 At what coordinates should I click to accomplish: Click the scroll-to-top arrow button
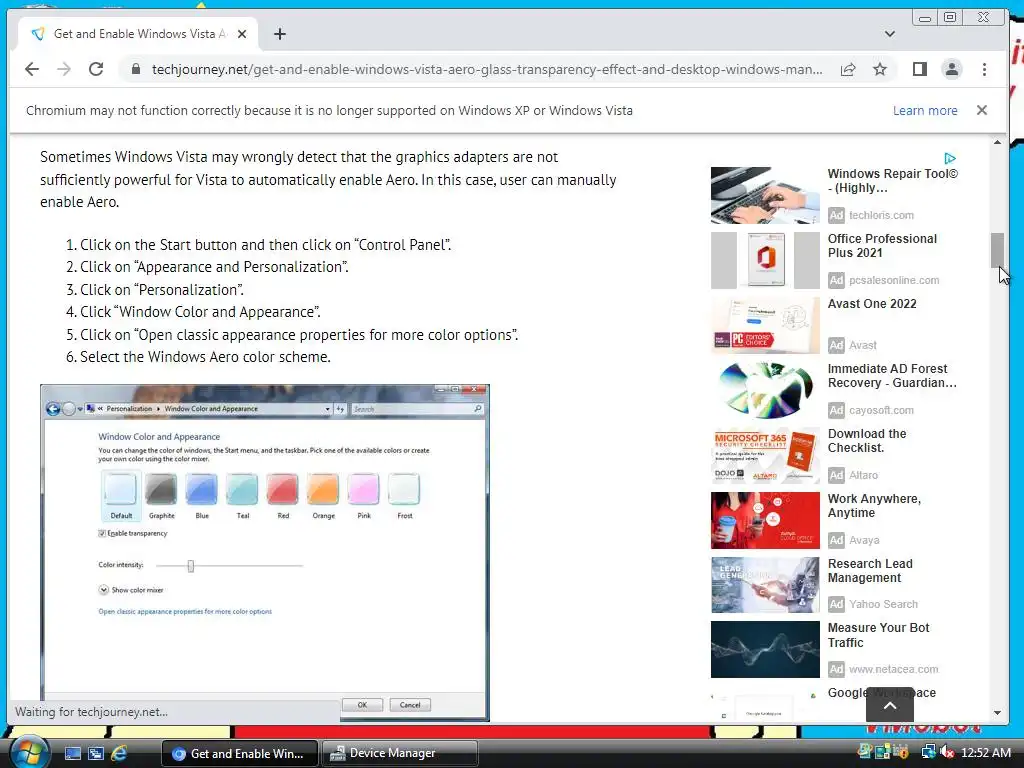(889, 705)
